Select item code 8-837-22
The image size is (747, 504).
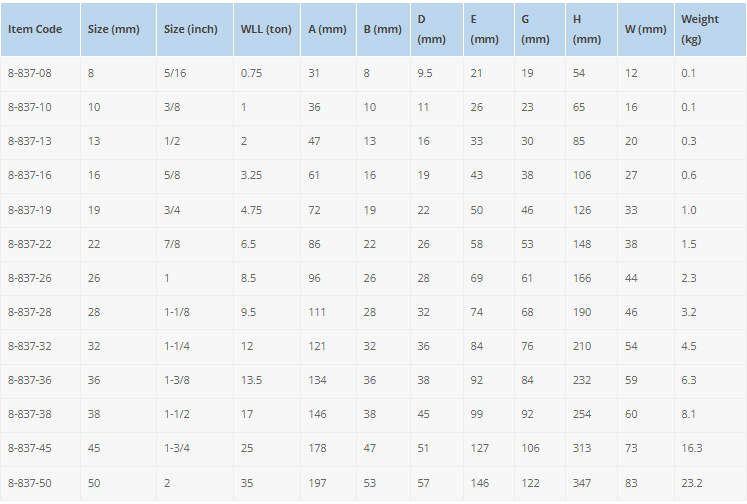pyautogui.click(x=30, y=244)
